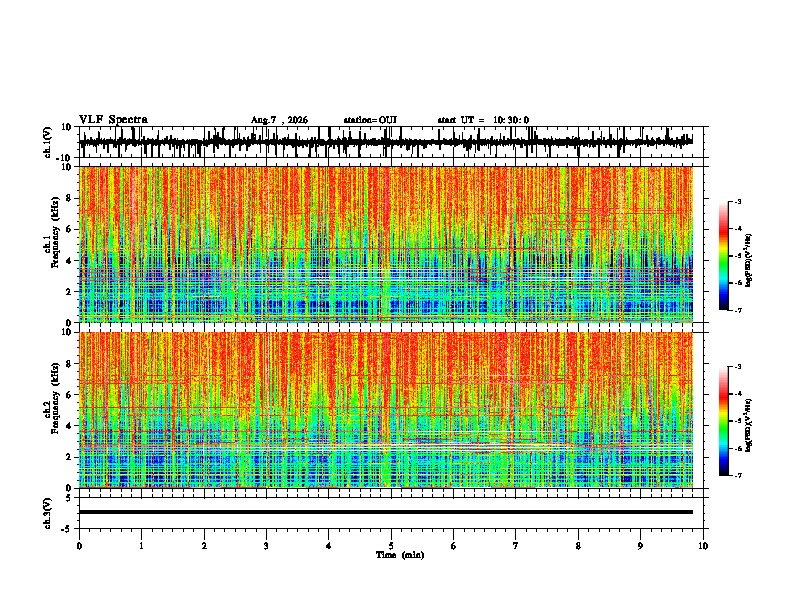Click inside the ch.1 spectrogram panel

(x=386, y=244)
